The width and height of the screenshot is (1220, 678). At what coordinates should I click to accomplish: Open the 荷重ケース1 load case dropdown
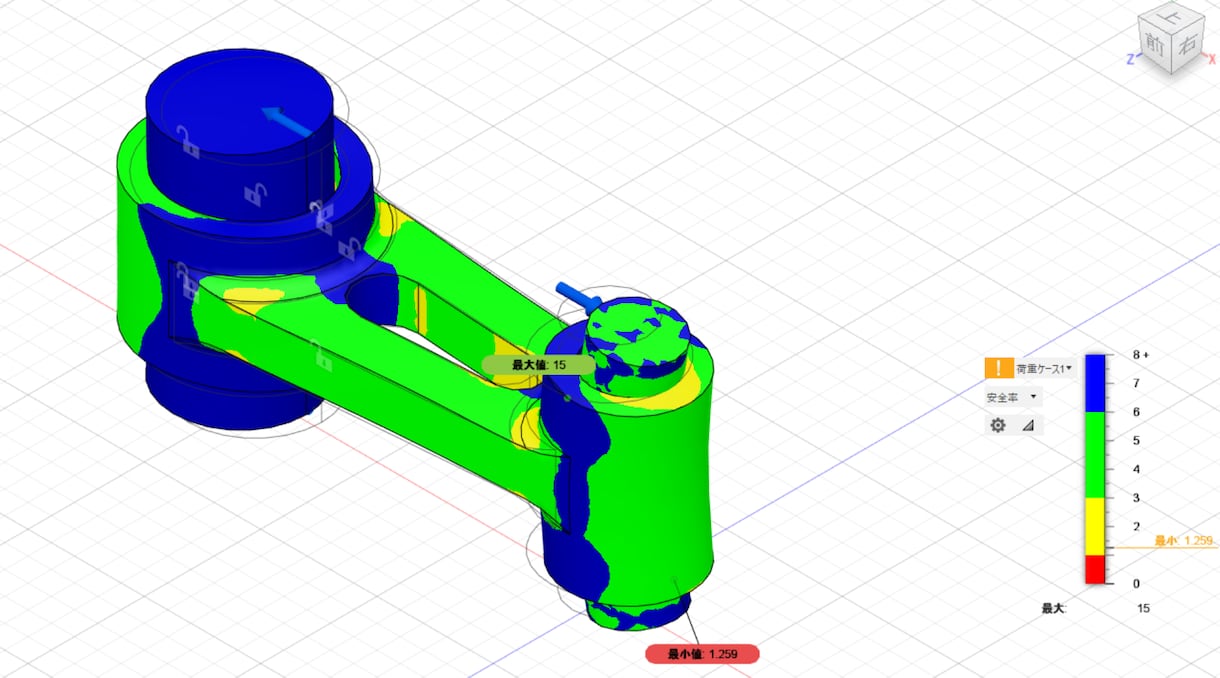point(1044,368)
